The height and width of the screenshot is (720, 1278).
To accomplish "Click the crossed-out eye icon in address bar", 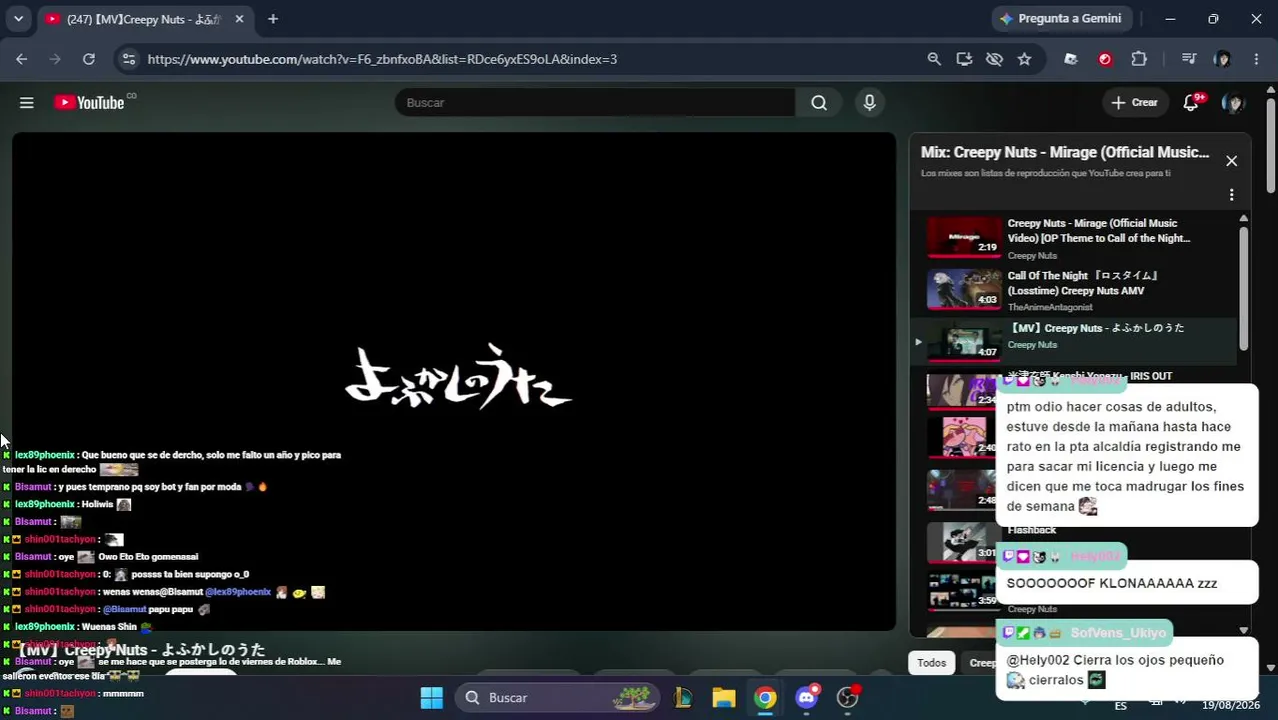I will coord(994,59).
